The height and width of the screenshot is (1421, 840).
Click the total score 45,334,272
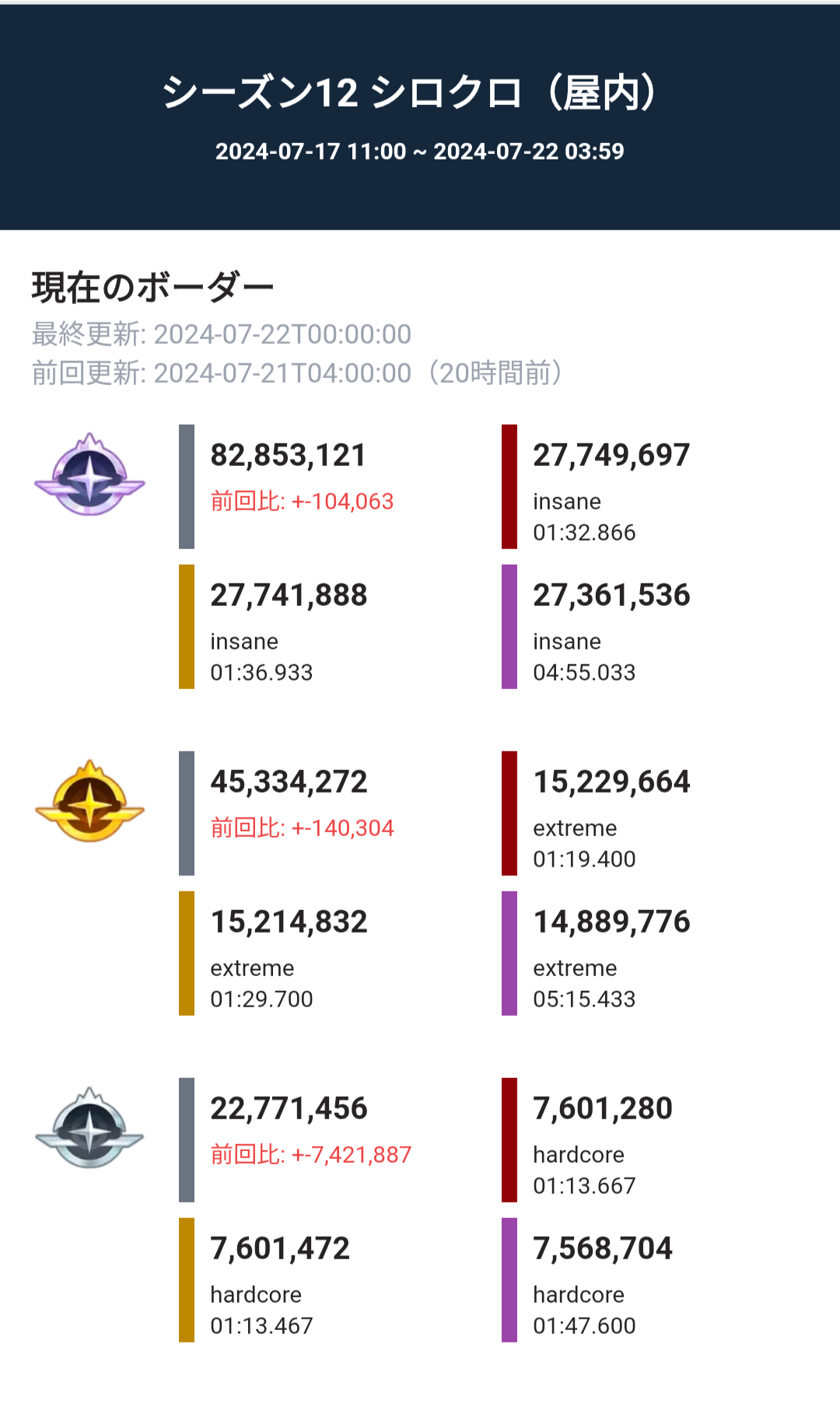coord(289,782)
